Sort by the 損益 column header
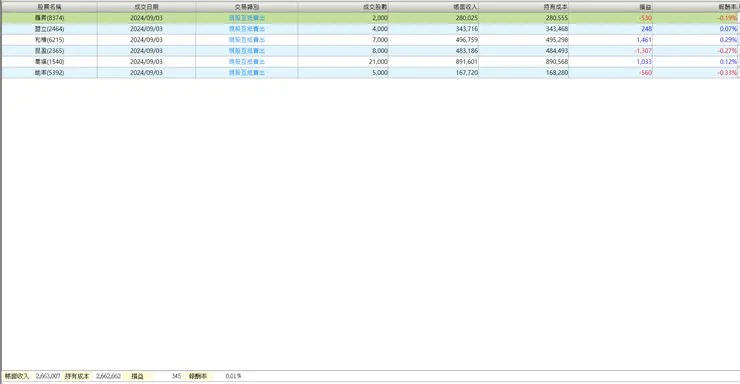Viewport: 740px width, 384px height. [611, 7]
